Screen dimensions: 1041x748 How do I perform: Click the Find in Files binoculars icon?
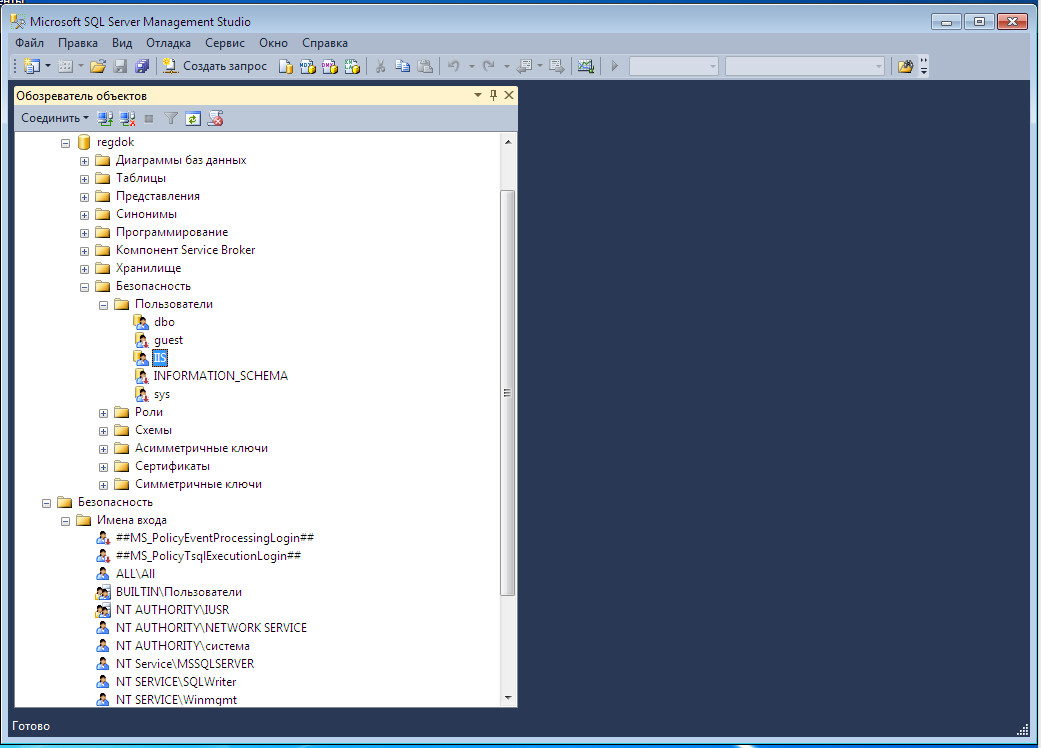906,66
